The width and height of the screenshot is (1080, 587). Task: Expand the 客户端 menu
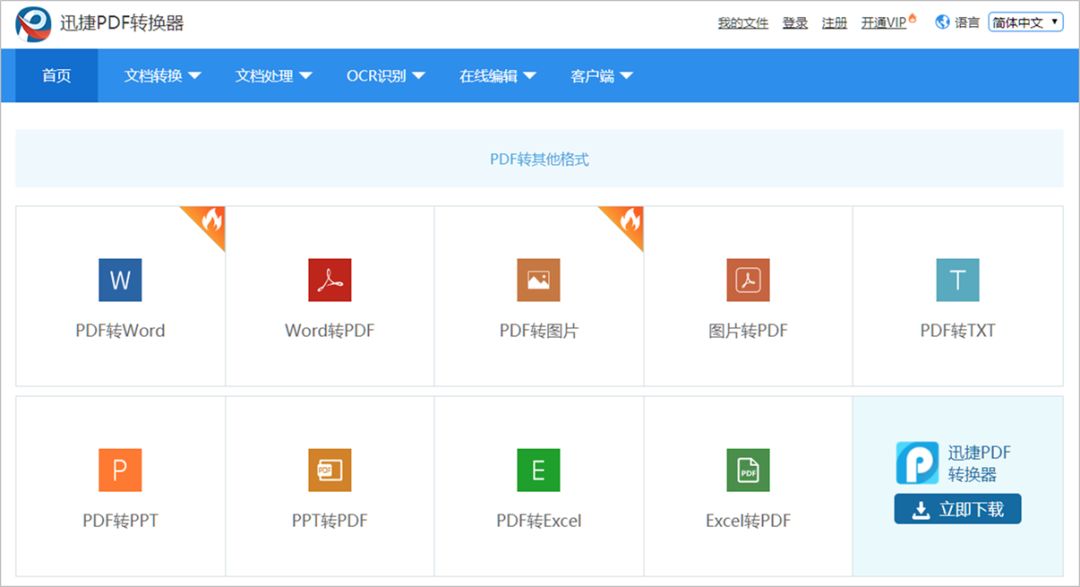click(x=601, y=76)
